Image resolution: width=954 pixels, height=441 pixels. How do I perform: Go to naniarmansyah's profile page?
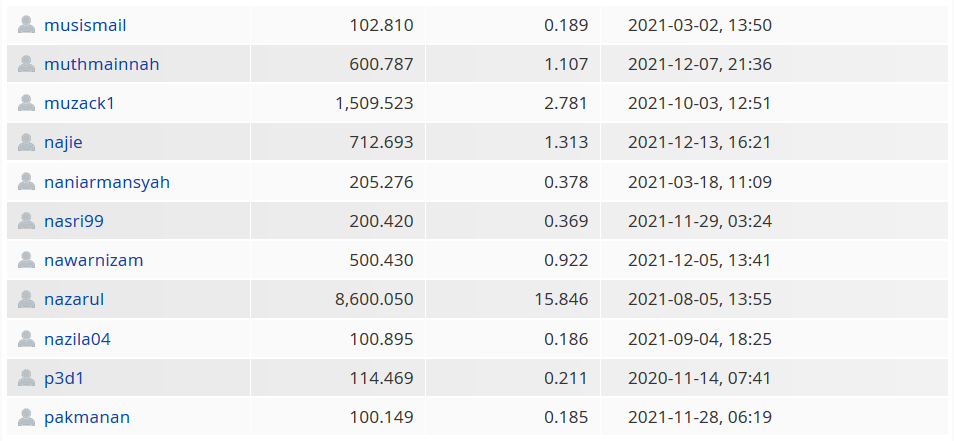coord(107,182)
